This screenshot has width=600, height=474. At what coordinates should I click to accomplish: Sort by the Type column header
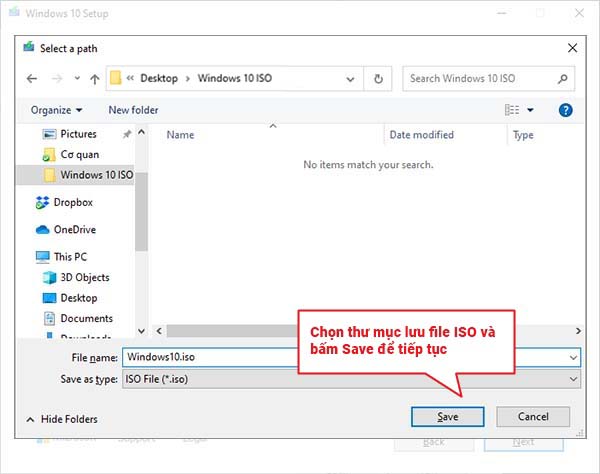523,135
